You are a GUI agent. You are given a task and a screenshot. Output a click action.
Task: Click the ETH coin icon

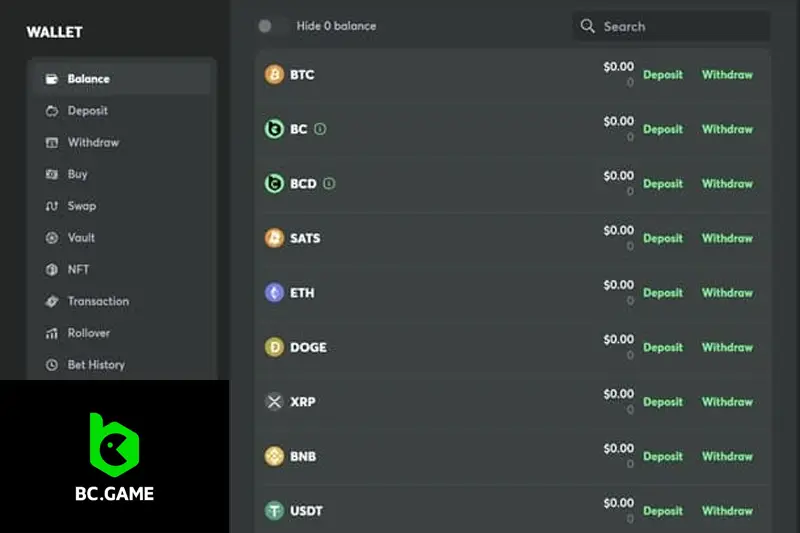coord(274,293)
